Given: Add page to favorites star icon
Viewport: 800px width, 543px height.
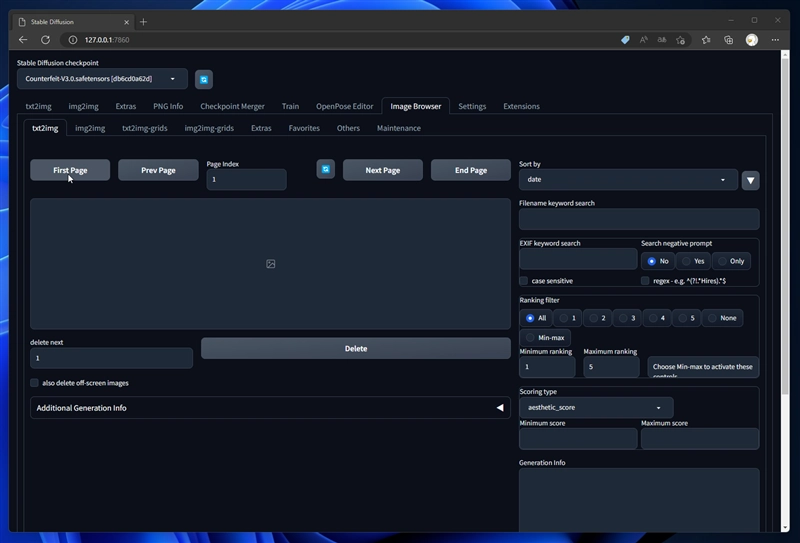Looking at the screenshot, I should point(680,40).
